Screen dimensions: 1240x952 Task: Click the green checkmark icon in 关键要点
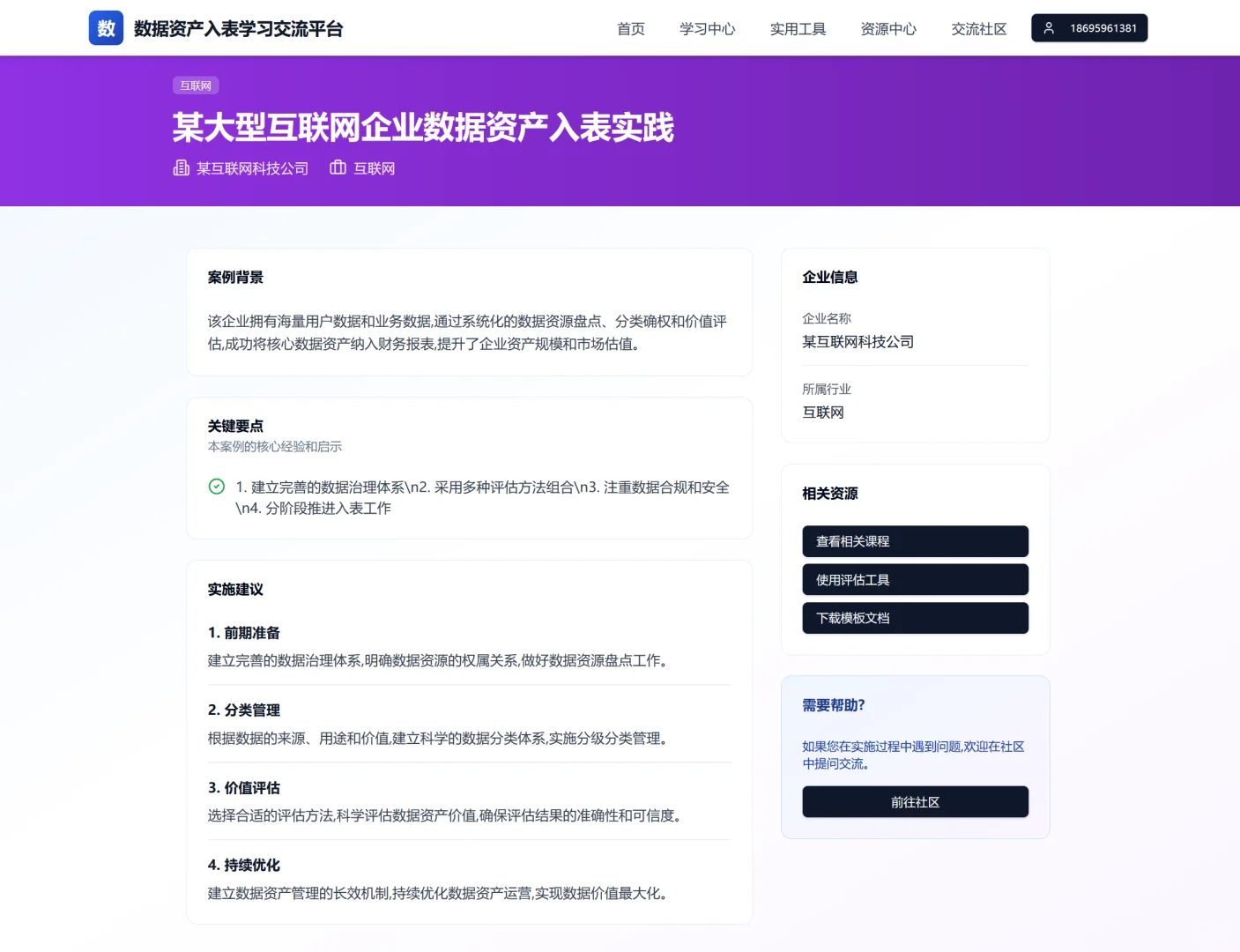(216, 486)
